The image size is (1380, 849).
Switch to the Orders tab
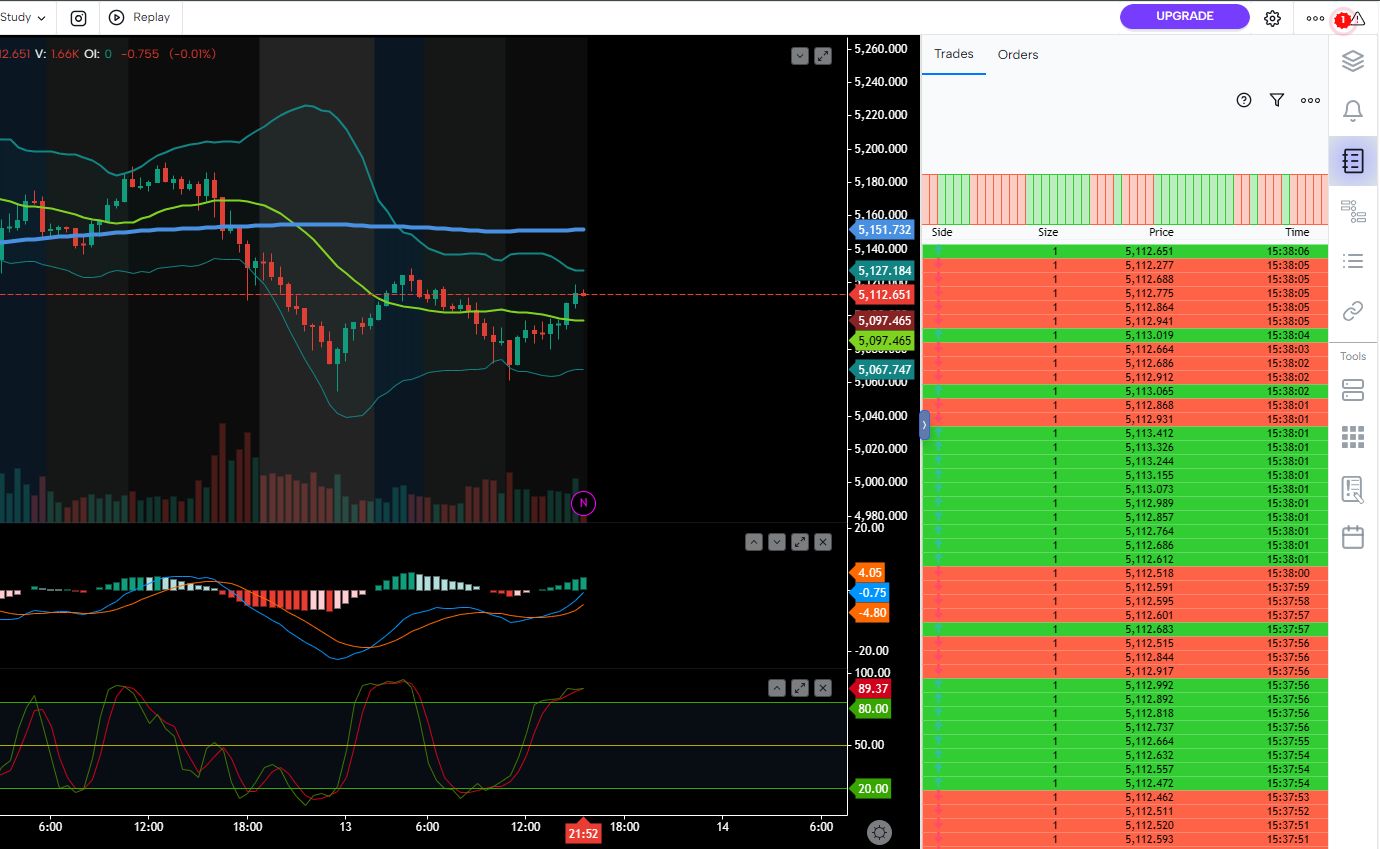(x=1018, y=55)
